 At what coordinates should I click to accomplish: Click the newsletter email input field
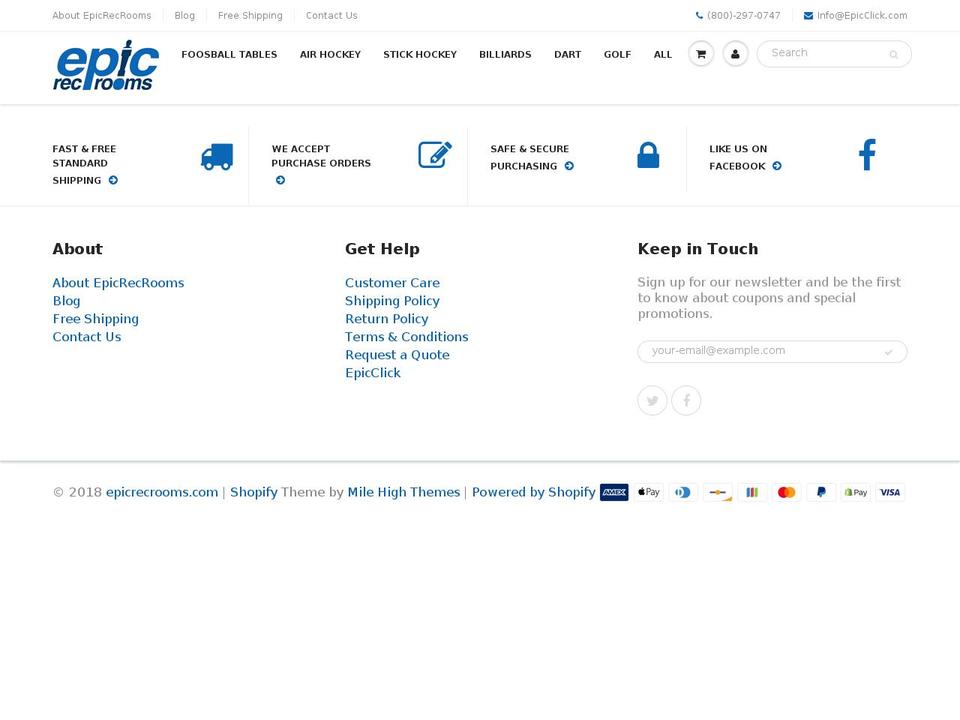(x=772, y=351)
